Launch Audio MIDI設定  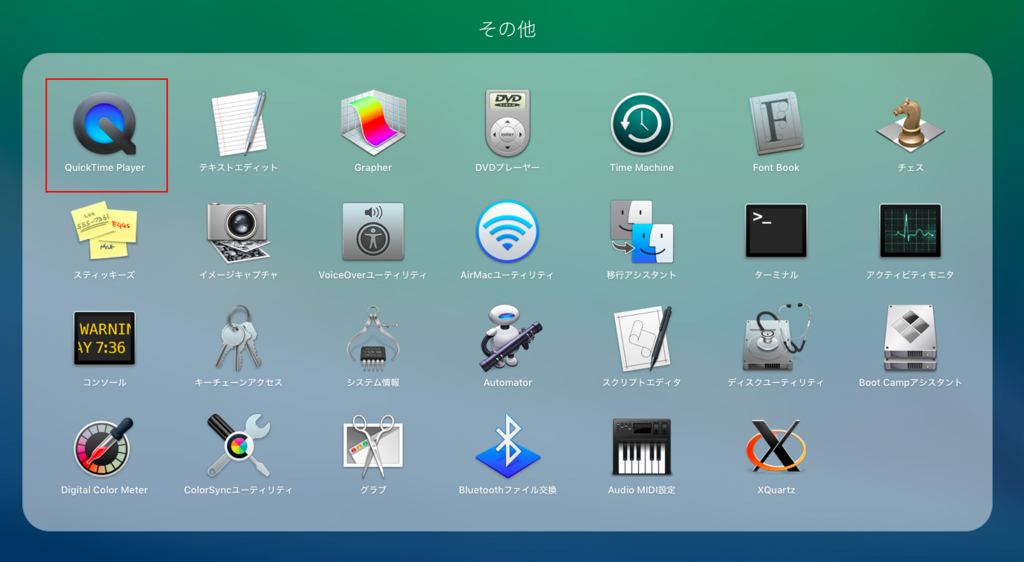point(641,447)
